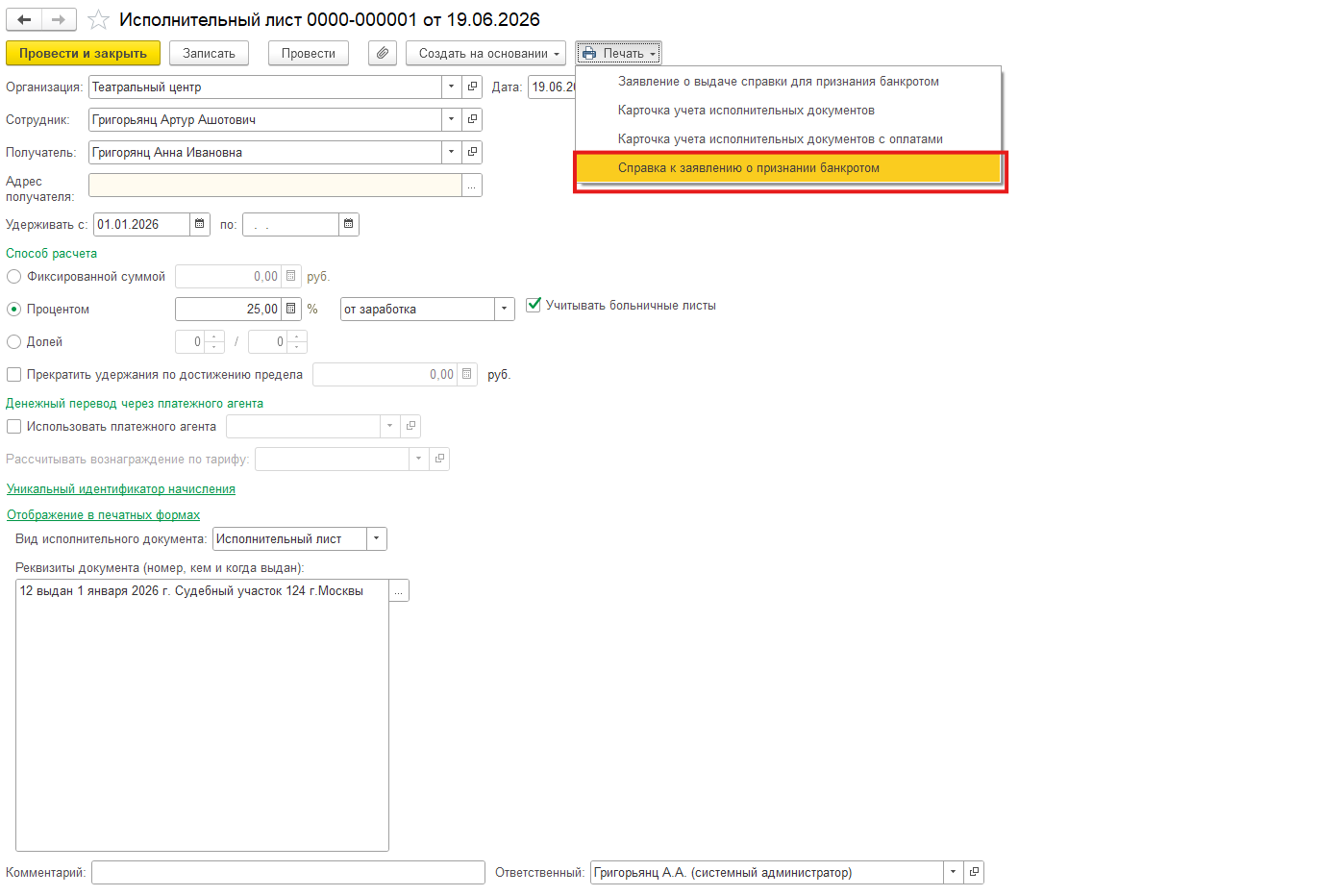This screenshot has width=1317, height=896.
Task: Open the recipient Григорянц Анна card icon
Action: 472,152
